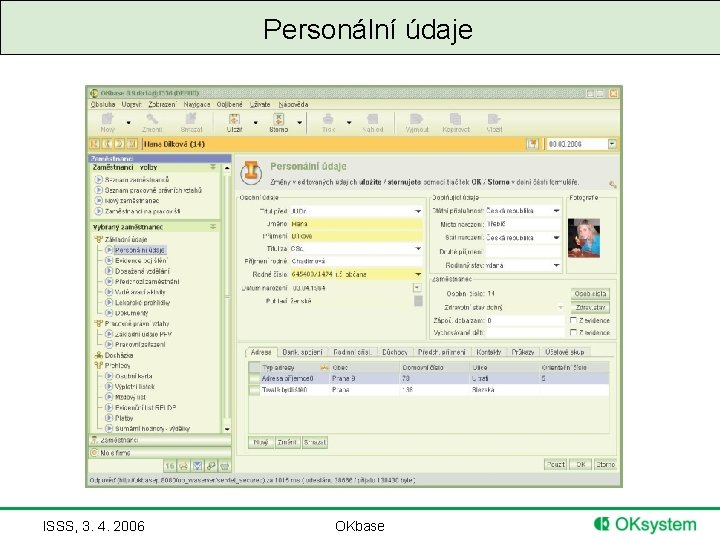Click the Změnit wrench toolbar icon
The height and width of the screenshot is (540, 720).
pos(152,119)
